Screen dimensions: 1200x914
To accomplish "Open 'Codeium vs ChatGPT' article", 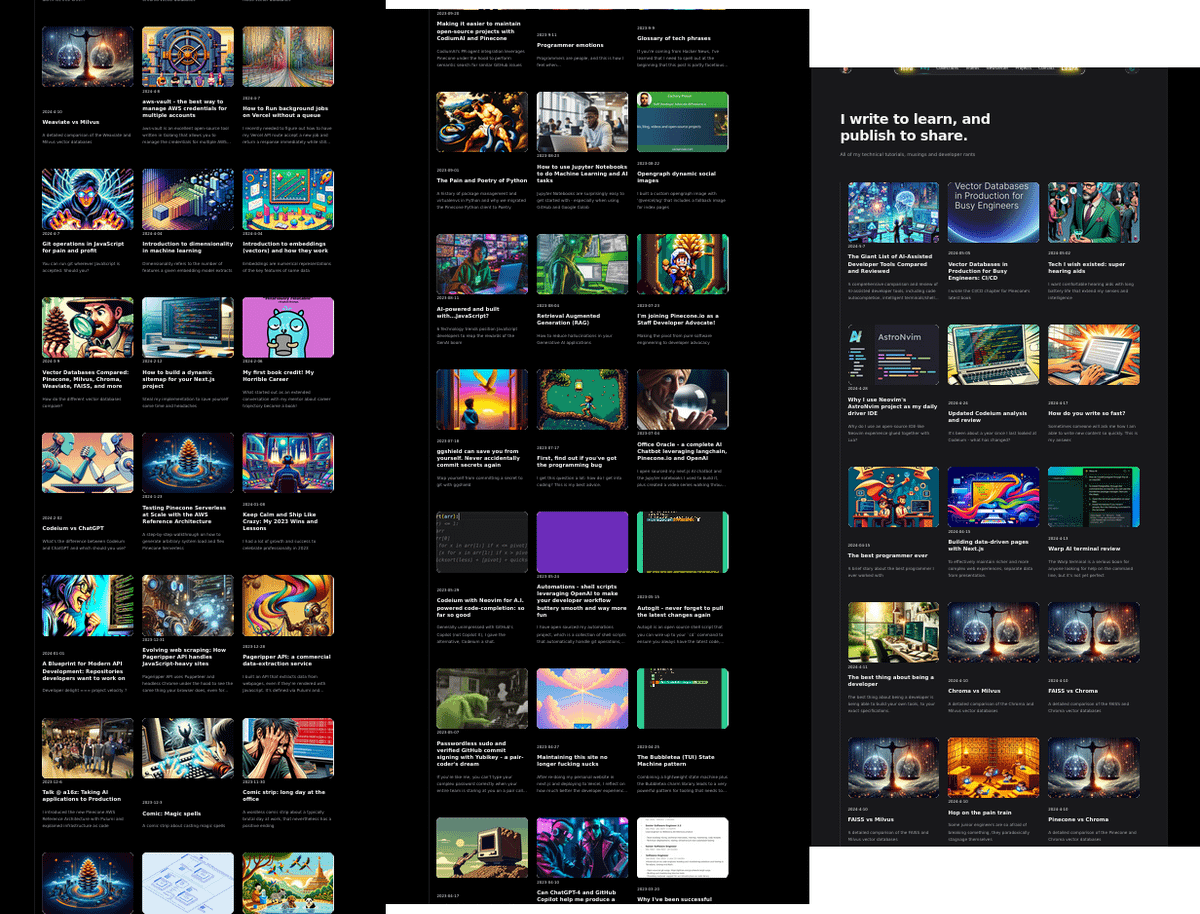I will pyautogui.click(x=72, y=527).
